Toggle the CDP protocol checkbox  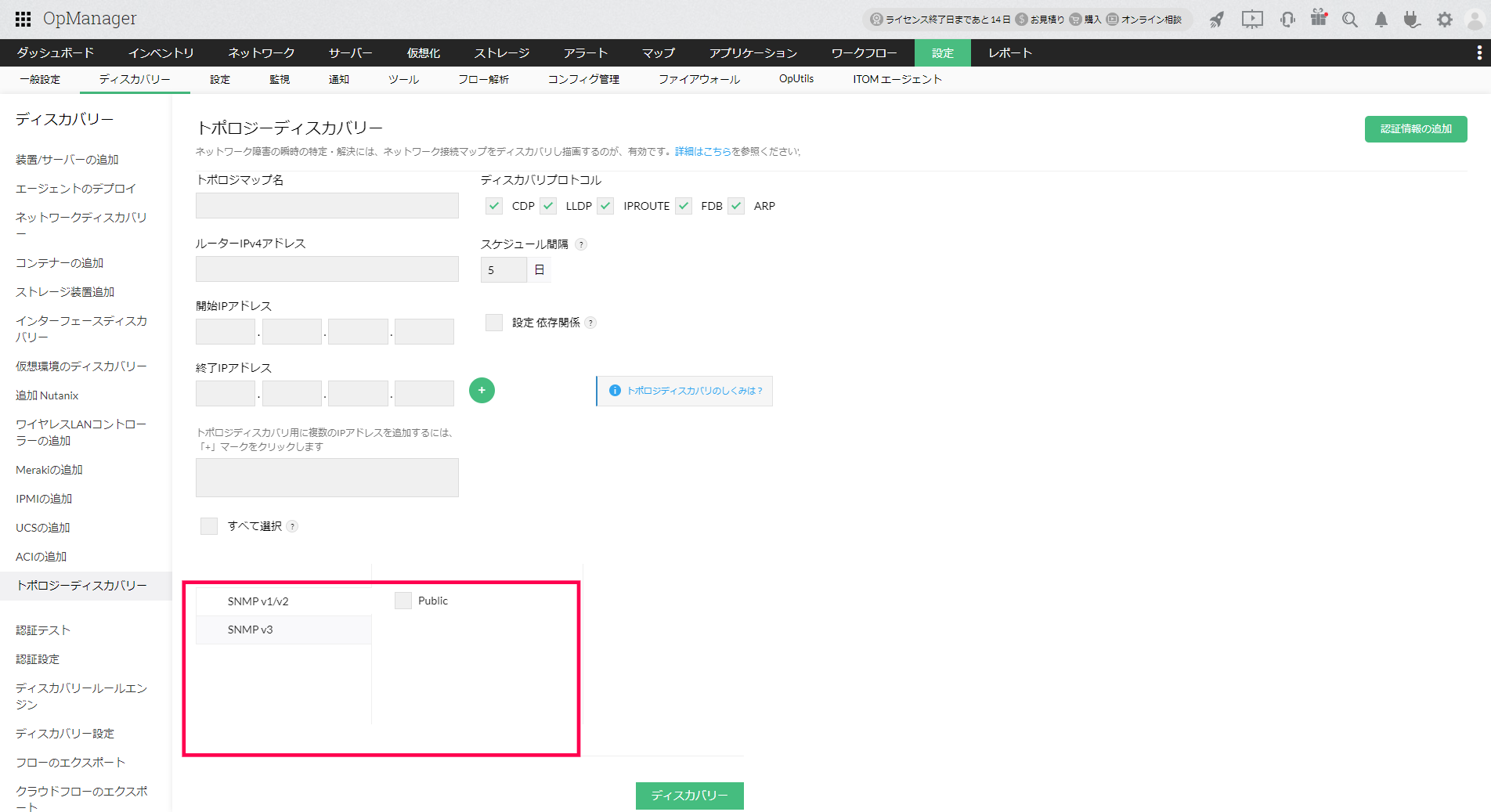pos(494,206)
